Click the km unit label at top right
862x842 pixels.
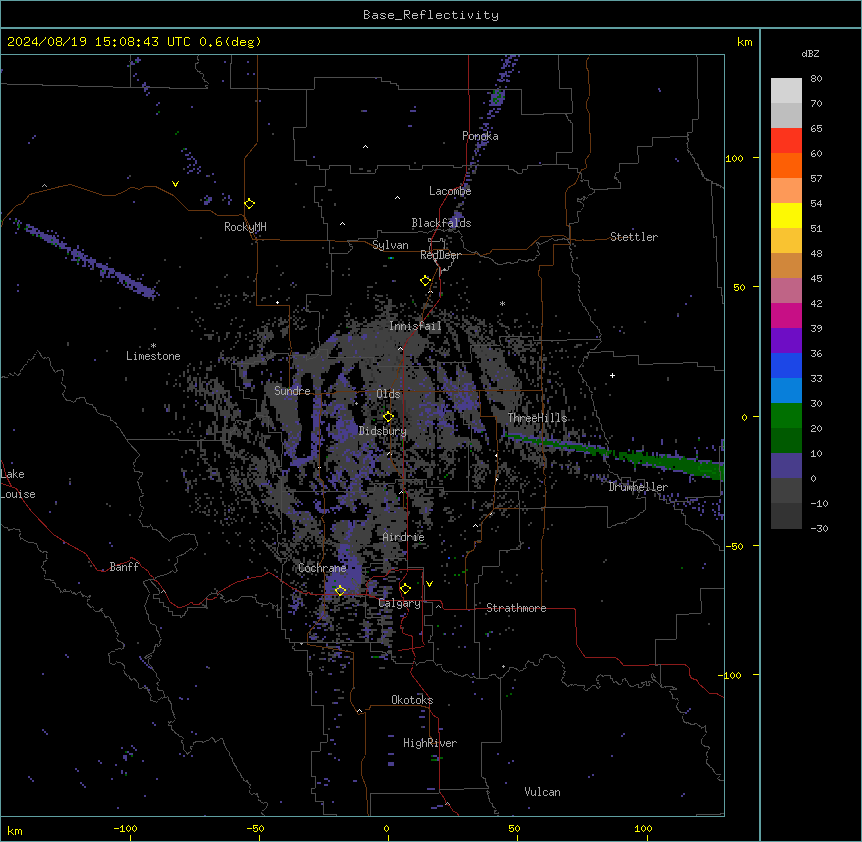click(x=744, y=42)
